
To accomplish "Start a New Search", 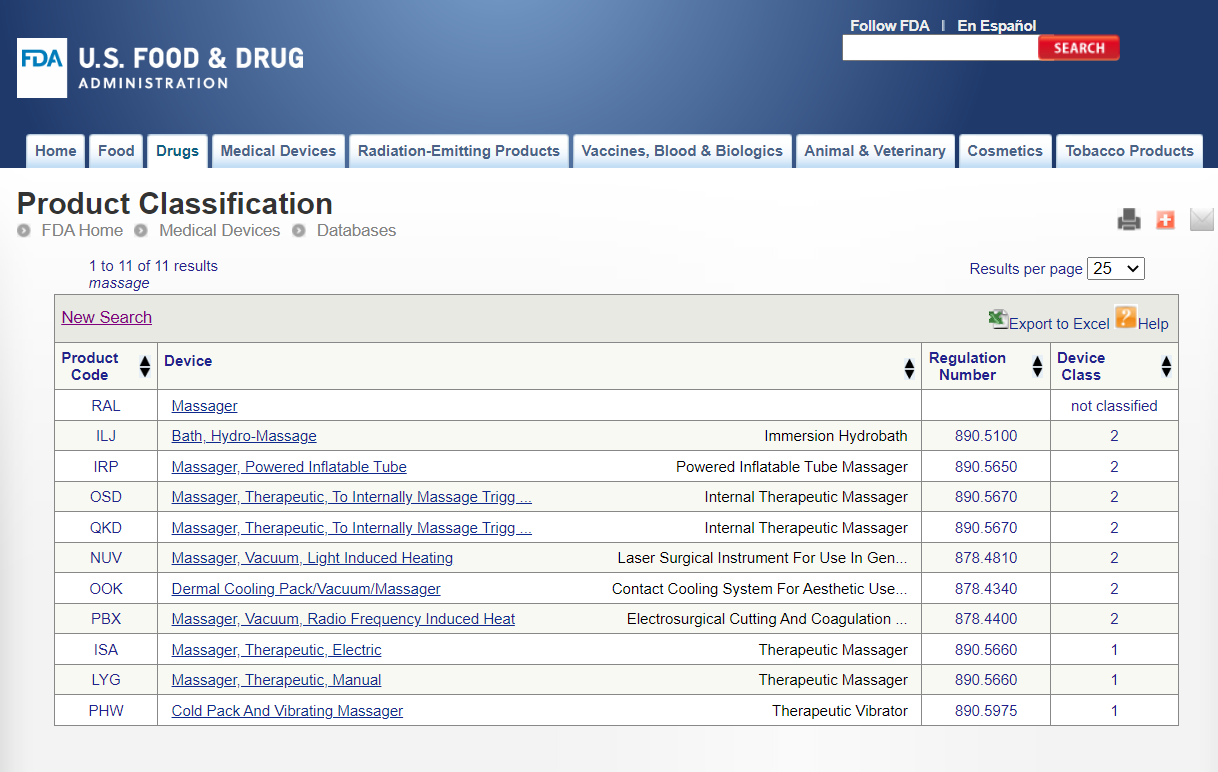I will pyautogui.click(x=107, y=317).
